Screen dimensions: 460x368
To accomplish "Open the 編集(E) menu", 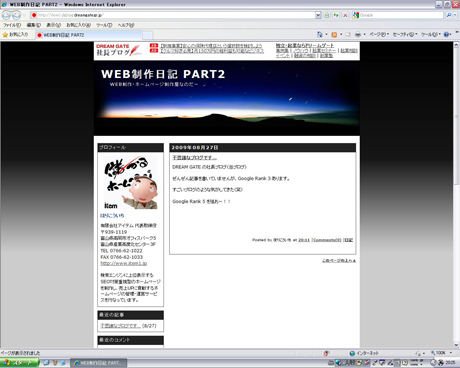I will click(x=34, y=25).
